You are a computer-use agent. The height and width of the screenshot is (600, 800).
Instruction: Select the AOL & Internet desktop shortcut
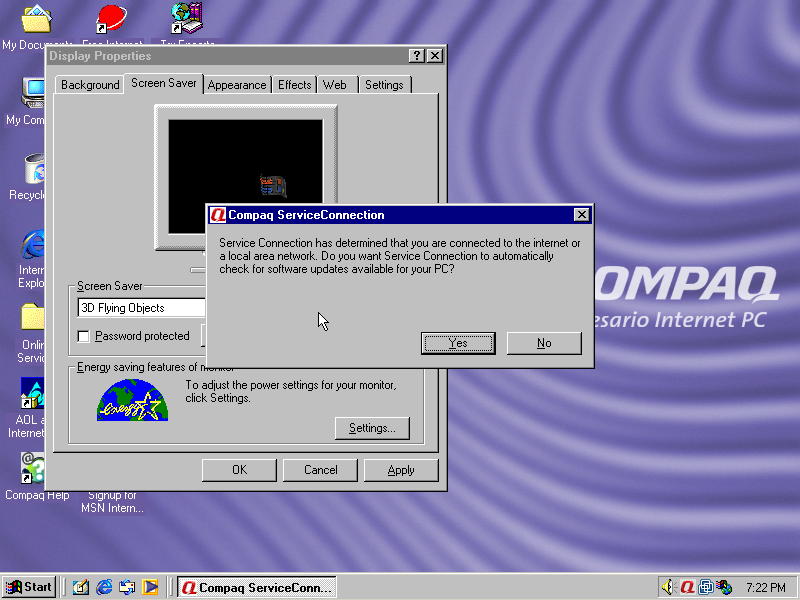point(32,393)
